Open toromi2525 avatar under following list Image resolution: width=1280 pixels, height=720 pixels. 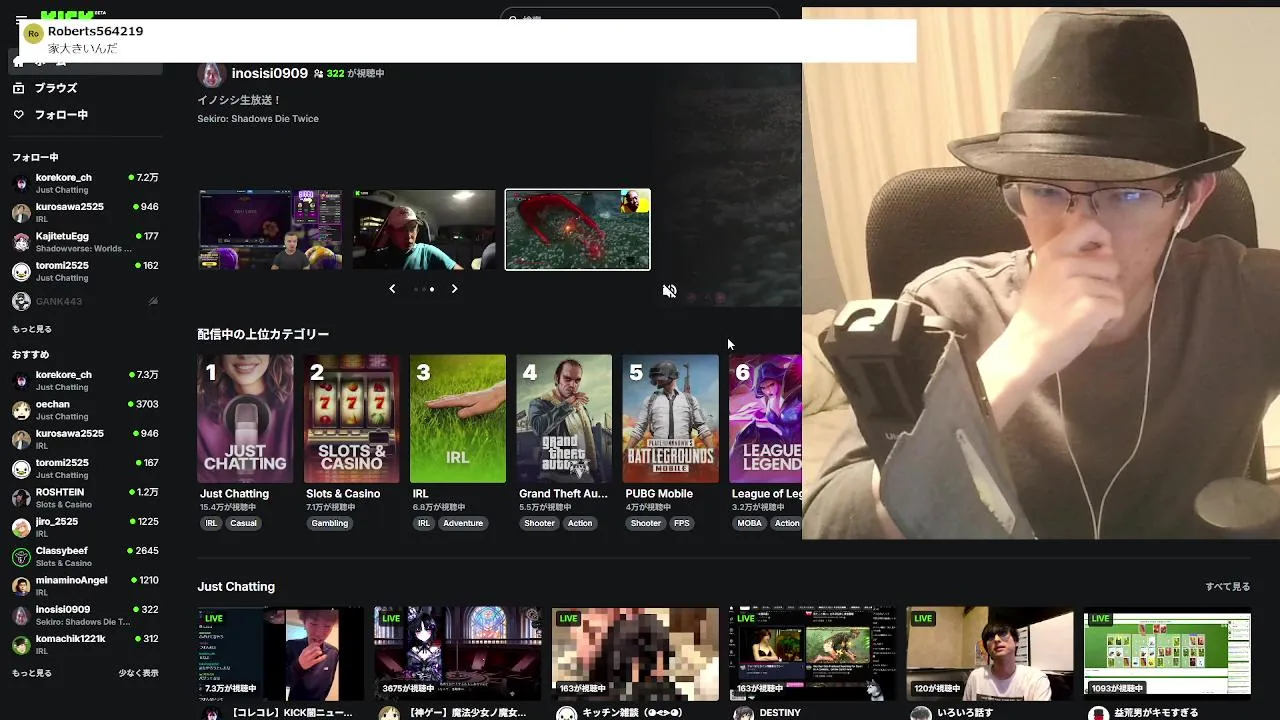click(21, 271)
